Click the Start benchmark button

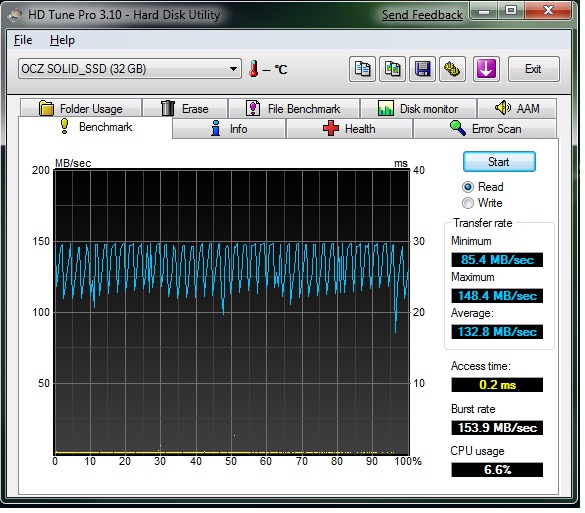point(499,162)
